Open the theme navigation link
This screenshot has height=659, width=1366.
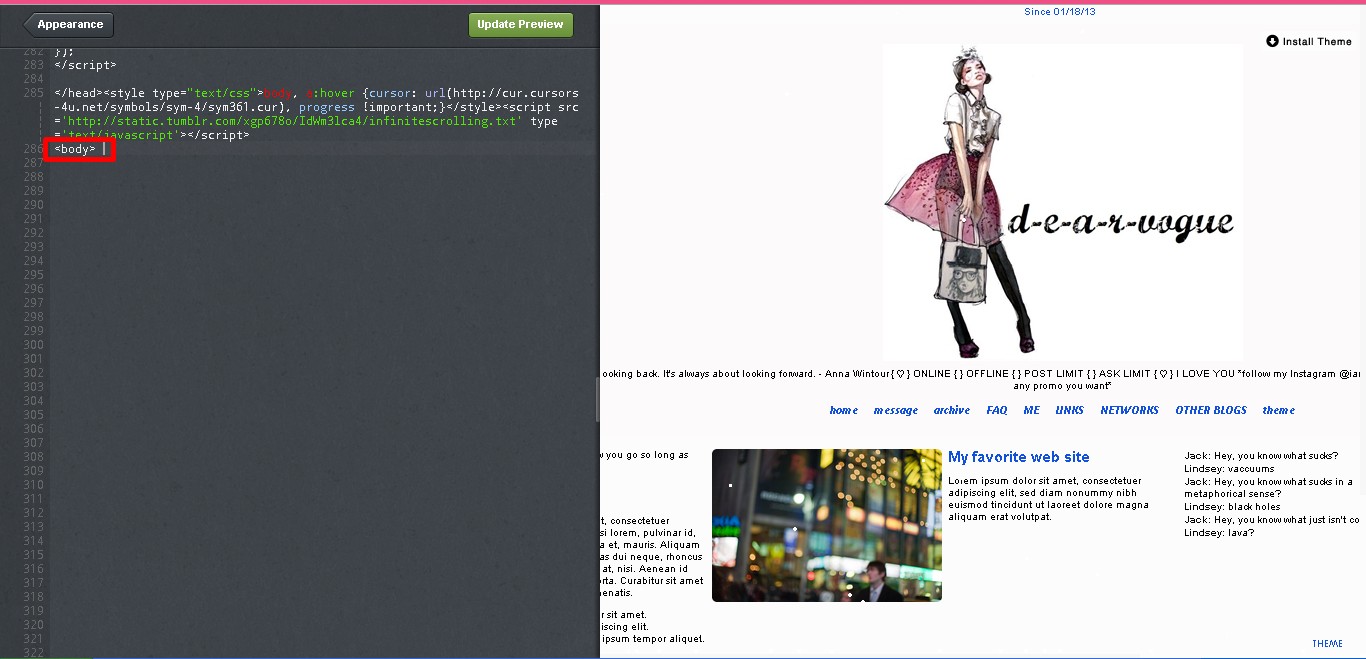[x=1278, y=410]
